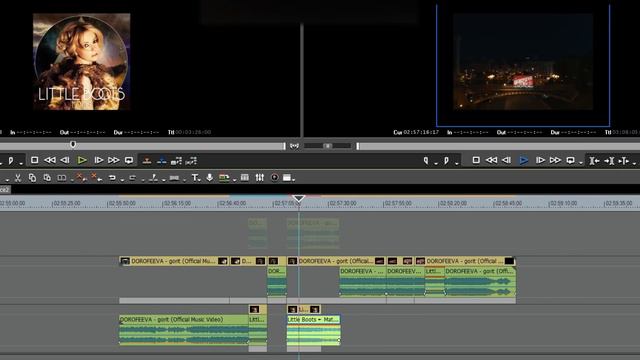This screenshot has width=640, height=360.
Task: Overwrite source clip to timeline icon
Action: tap(162, 161)
